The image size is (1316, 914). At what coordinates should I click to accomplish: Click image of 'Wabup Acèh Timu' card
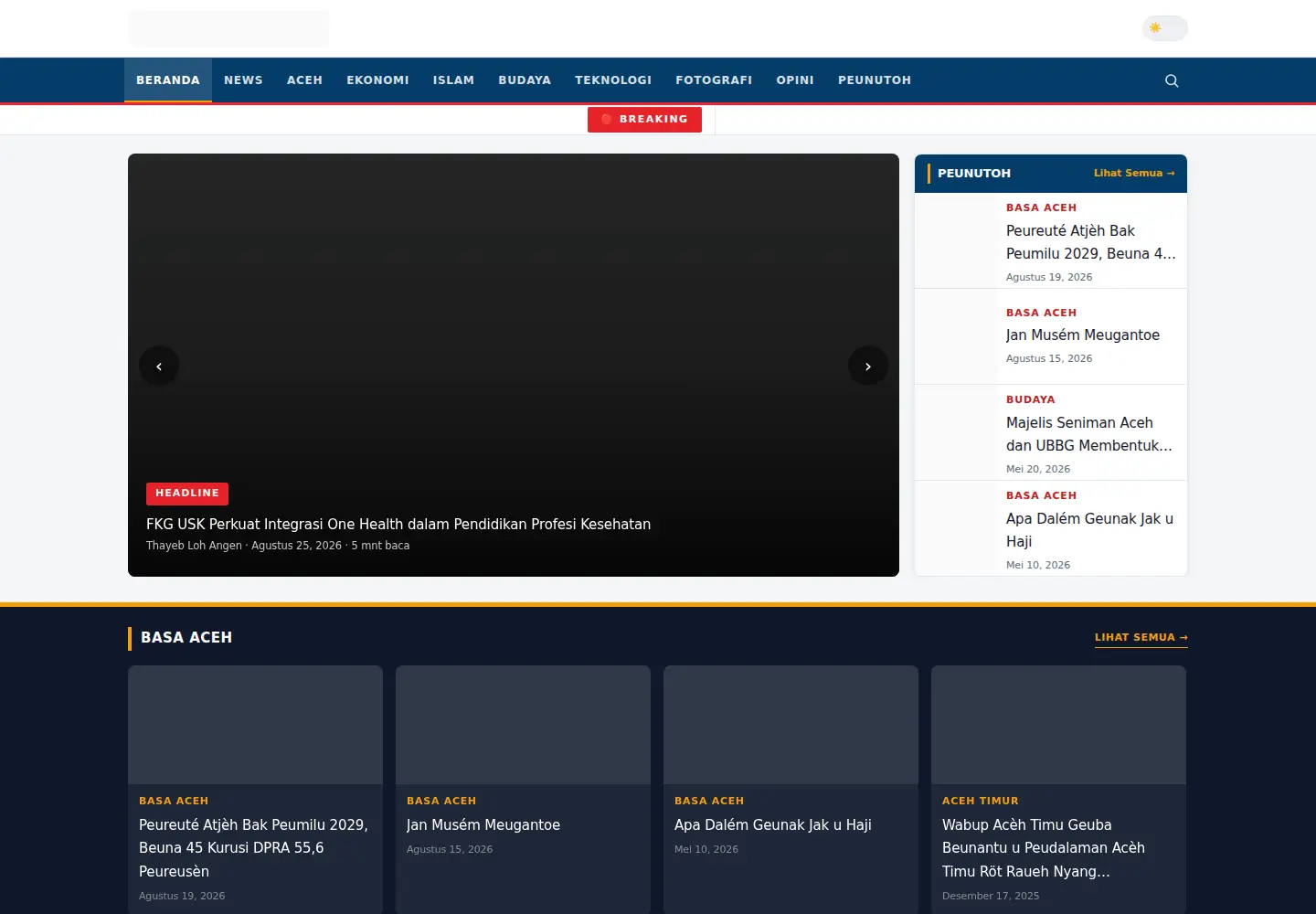(1058, 725)
